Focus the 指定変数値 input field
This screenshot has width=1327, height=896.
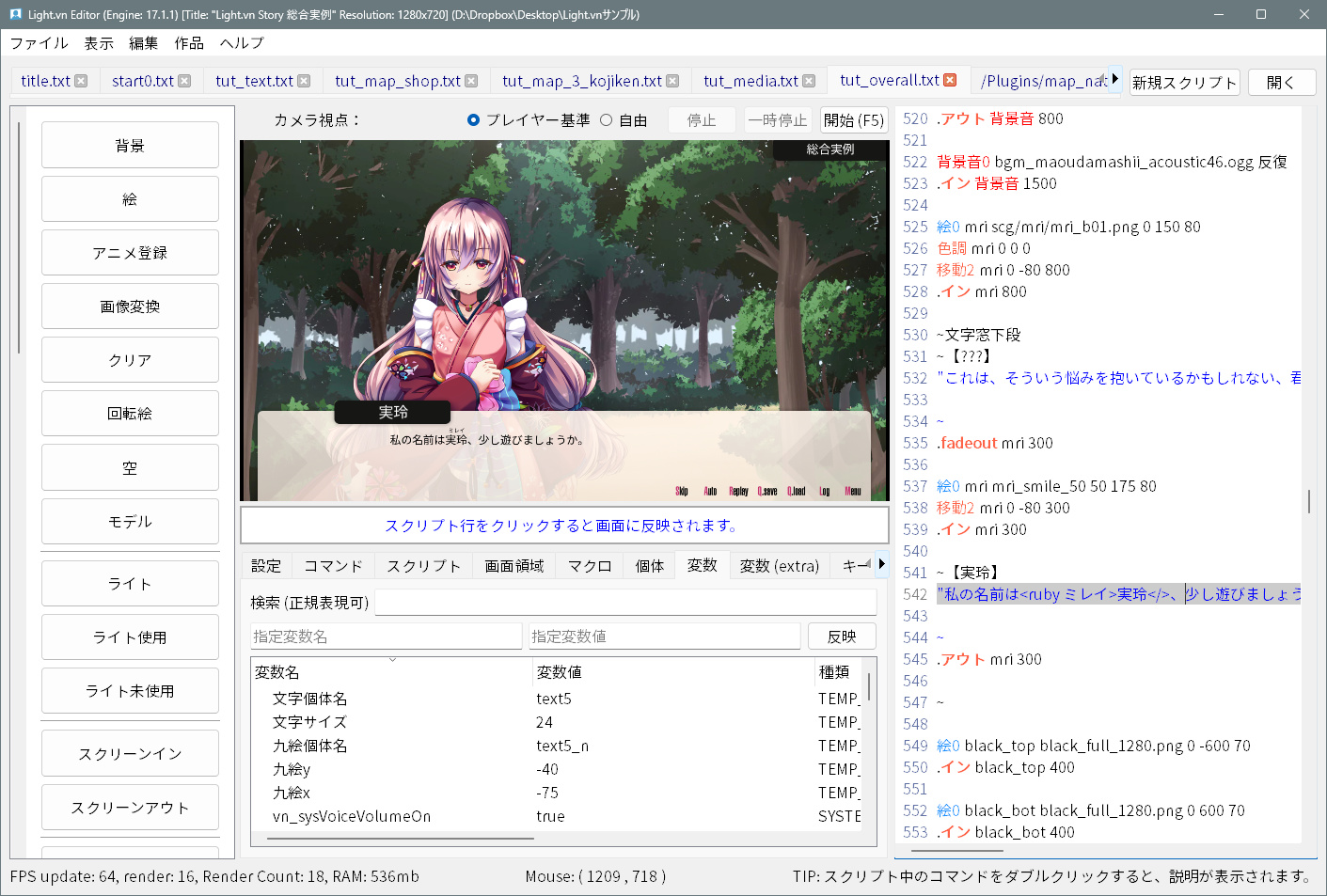(665, 637)
